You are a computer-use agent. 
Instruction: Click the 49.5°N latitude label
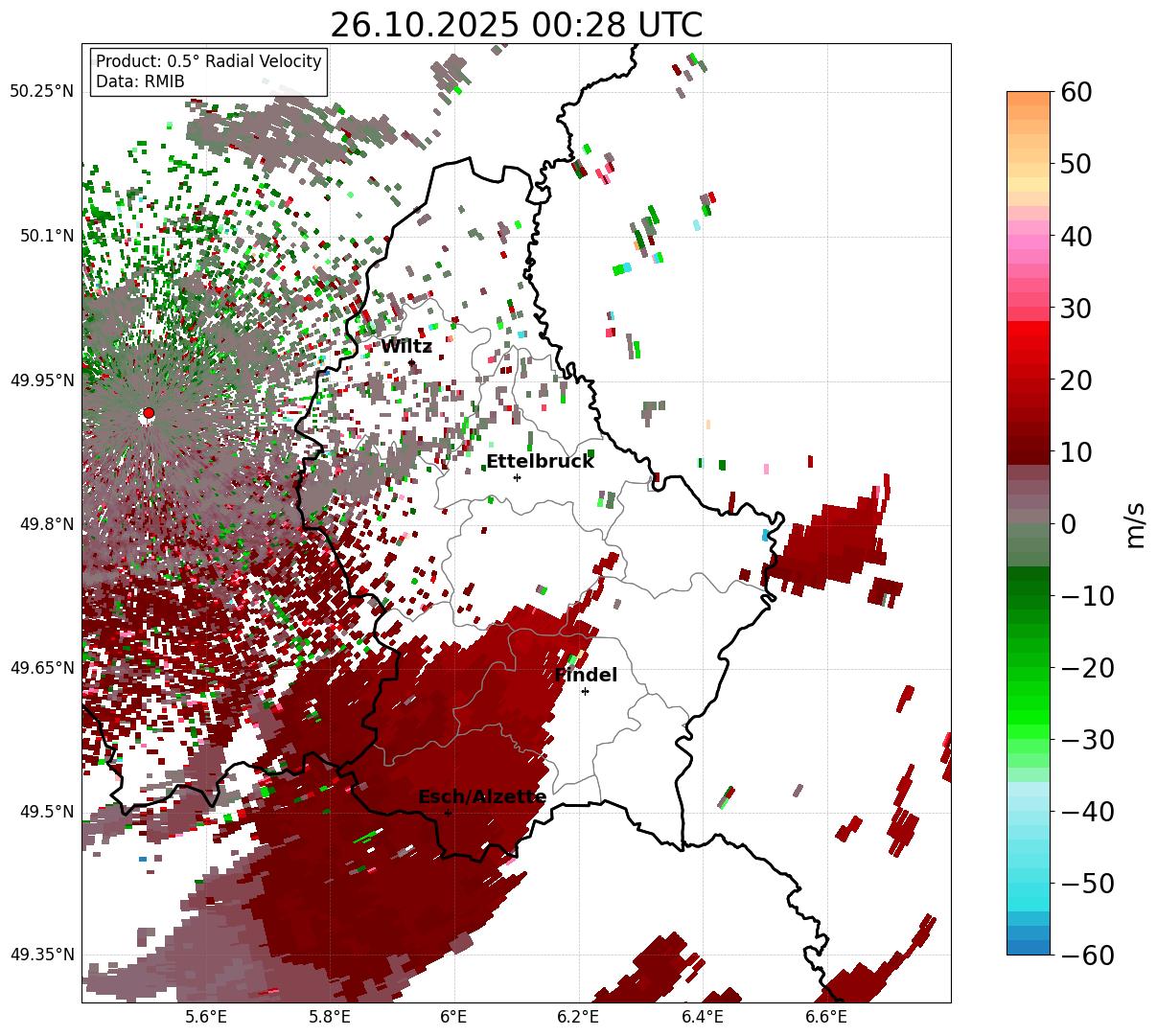[x=46, y=812]
